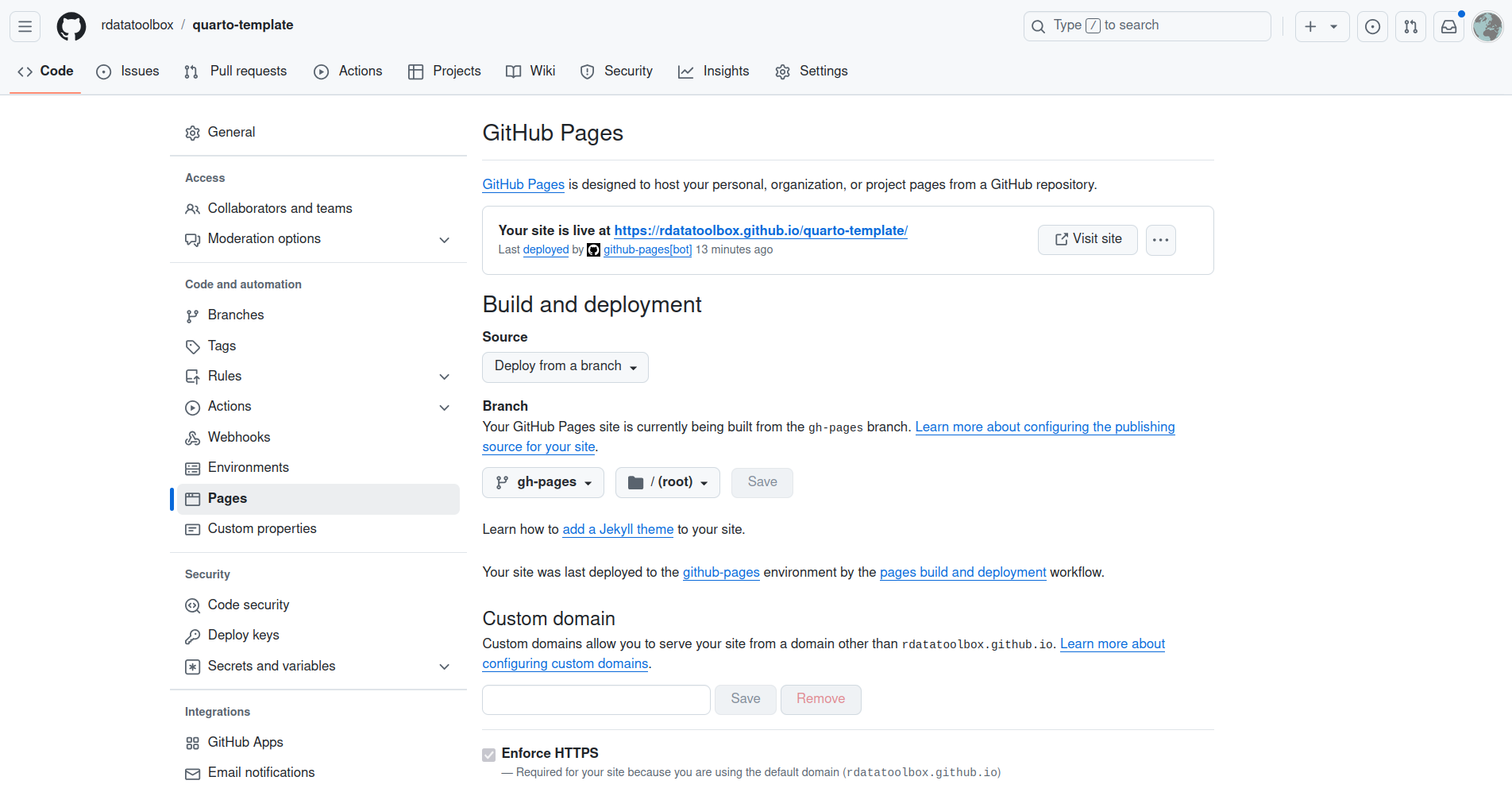Open the deployed link under site URL
Screen dimensions: 1512x796
[546, 249]
